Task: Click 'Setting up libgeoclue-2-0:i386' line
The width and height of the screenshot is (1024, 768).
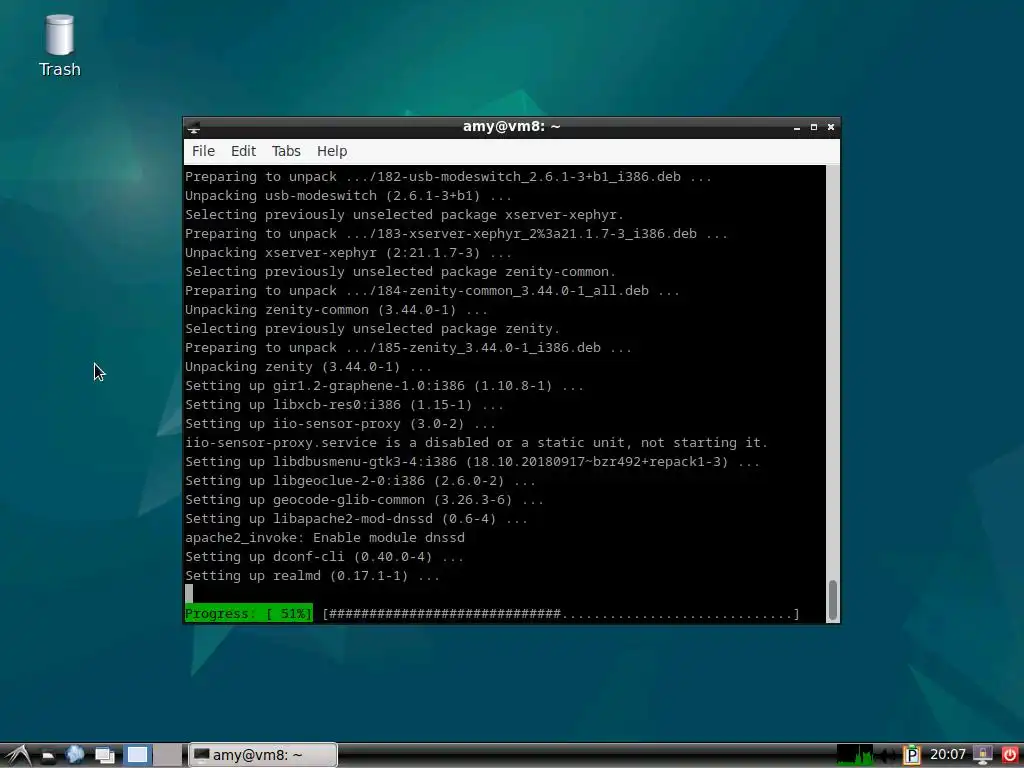Action: [360, 481]
